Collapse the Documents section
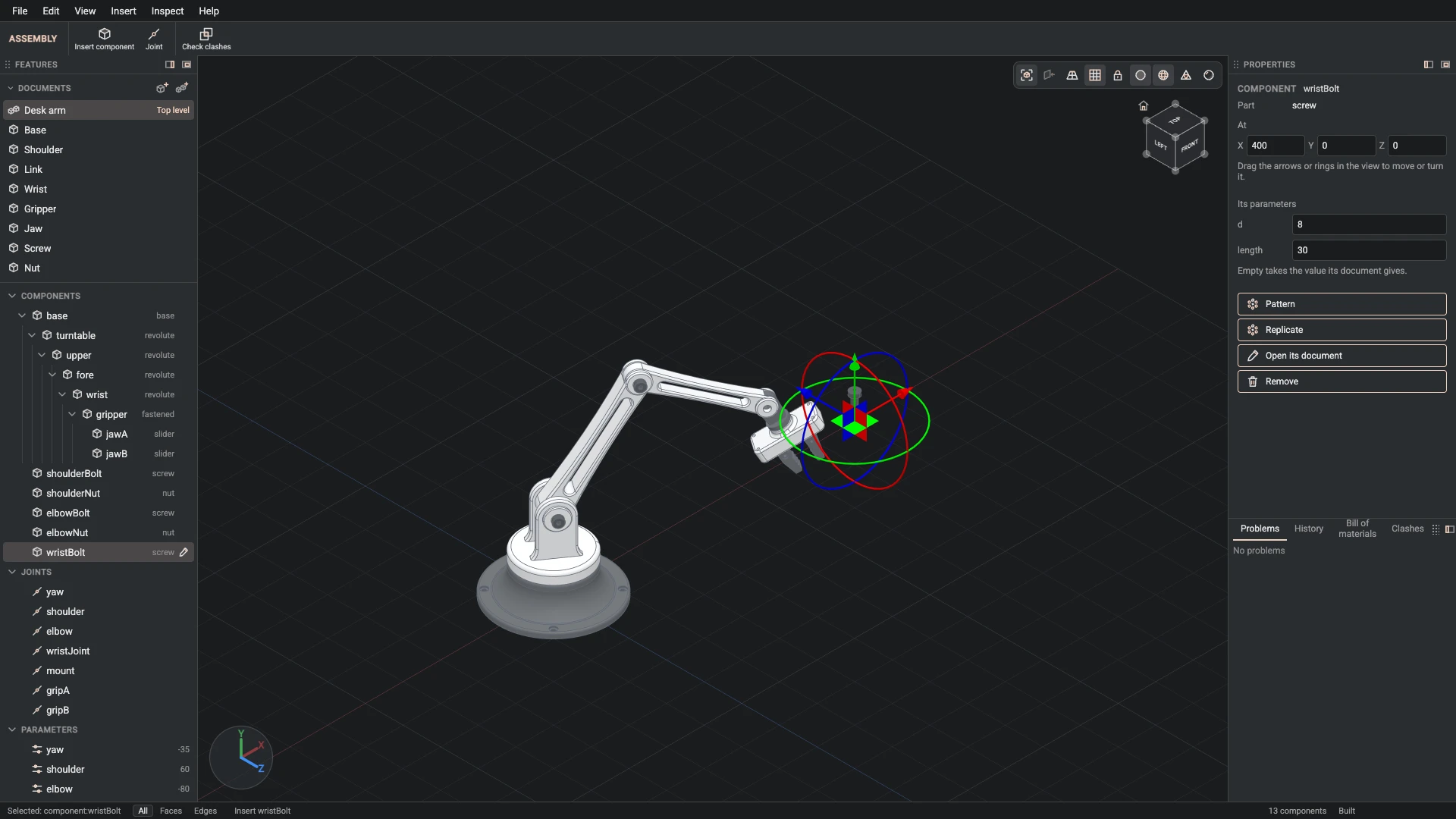The image size is (1456, 819). 11,88
